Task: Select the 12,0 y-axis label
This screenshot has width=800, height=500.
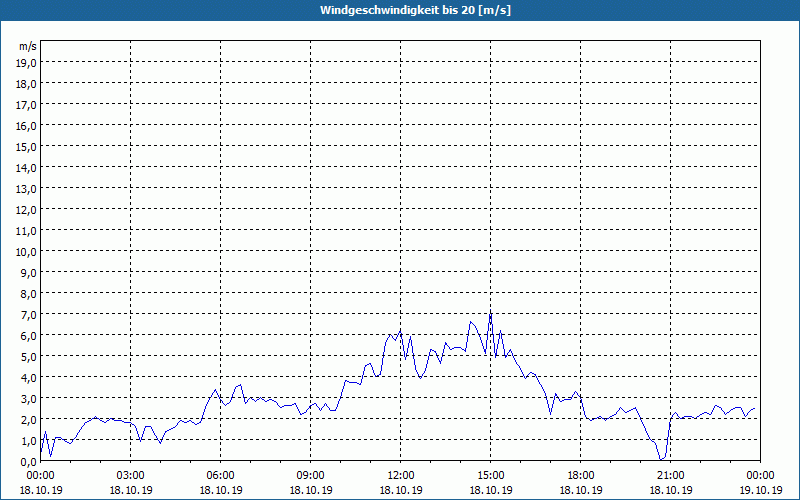Action: (x=28, y=210)
